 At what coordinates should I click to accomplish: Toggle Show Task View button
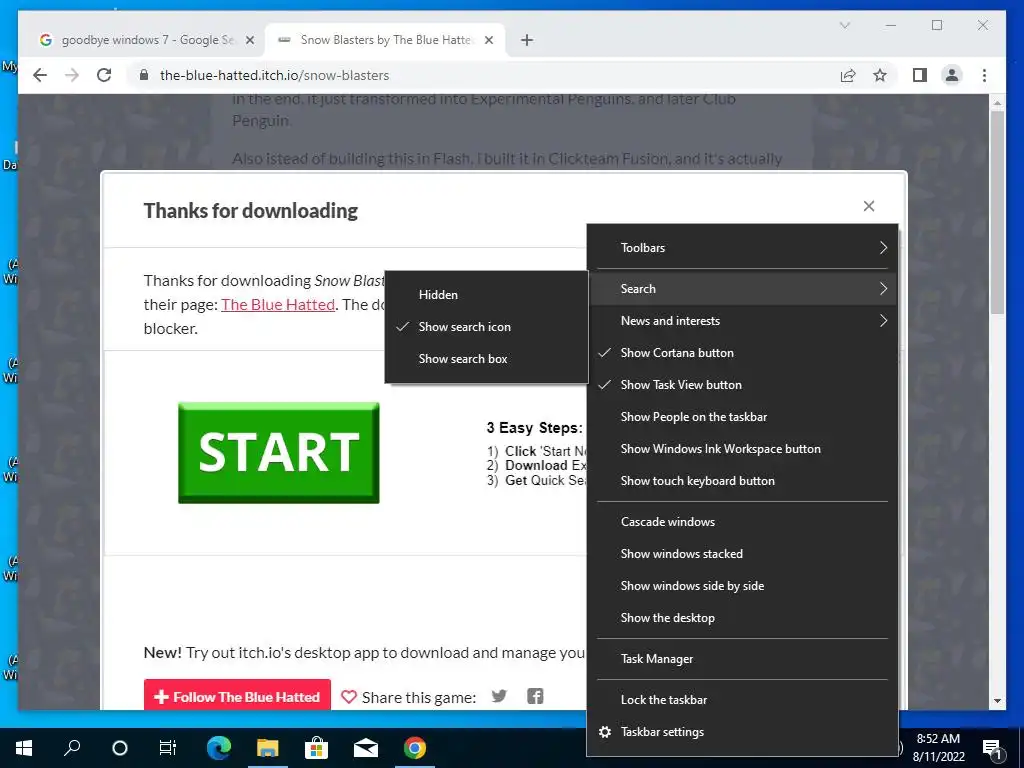[x=743, y=385]
